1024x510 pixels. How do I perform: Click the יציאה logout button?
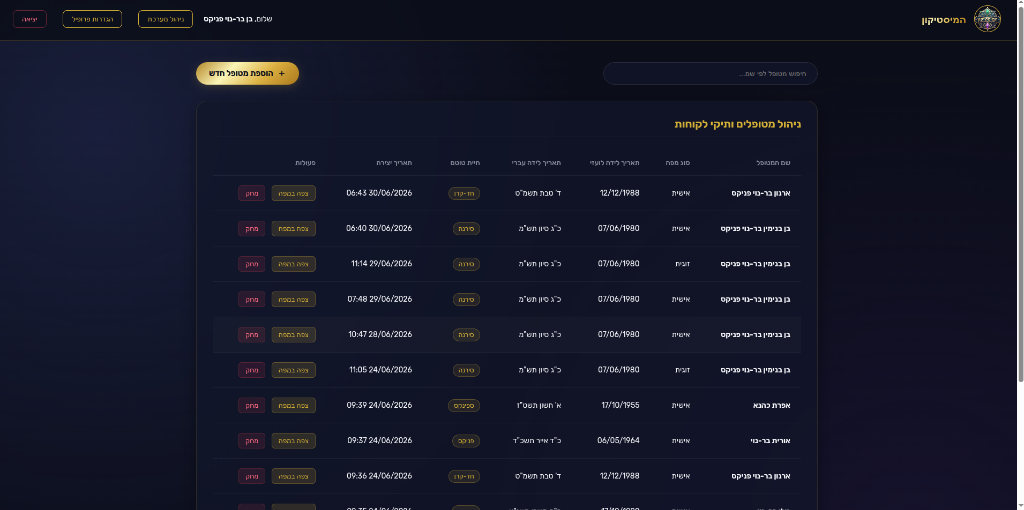point(30,19)
